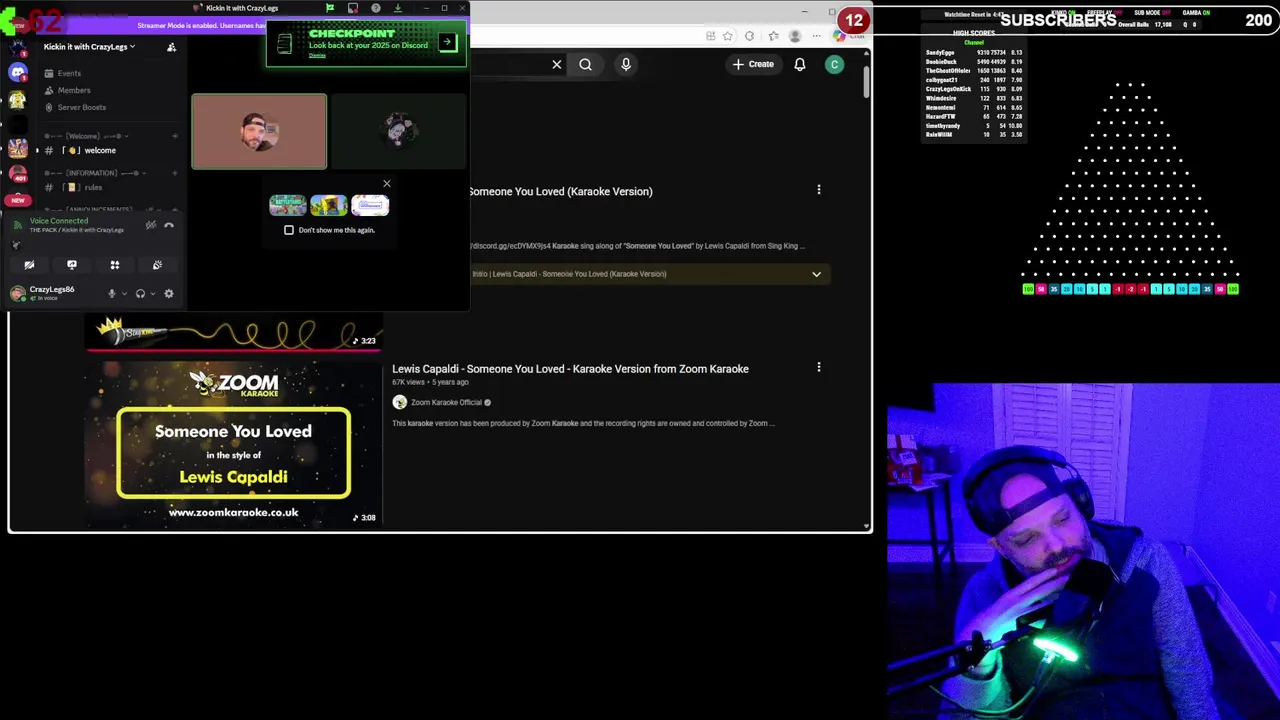
Task: Open Zoom Karaoke Official channel link
Action: [446, 402]
